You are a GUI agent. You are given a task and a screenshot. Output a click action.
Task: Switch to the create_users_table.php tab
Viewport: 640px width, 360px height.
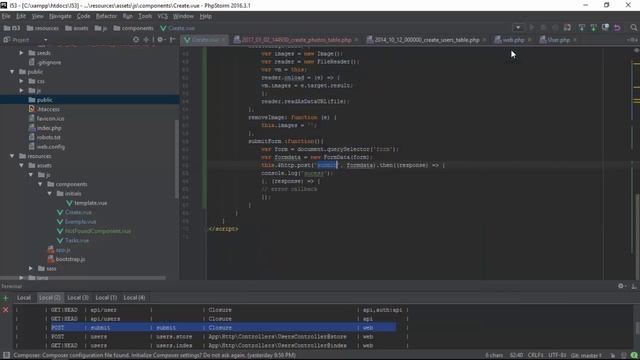click(x=426, y=40)
